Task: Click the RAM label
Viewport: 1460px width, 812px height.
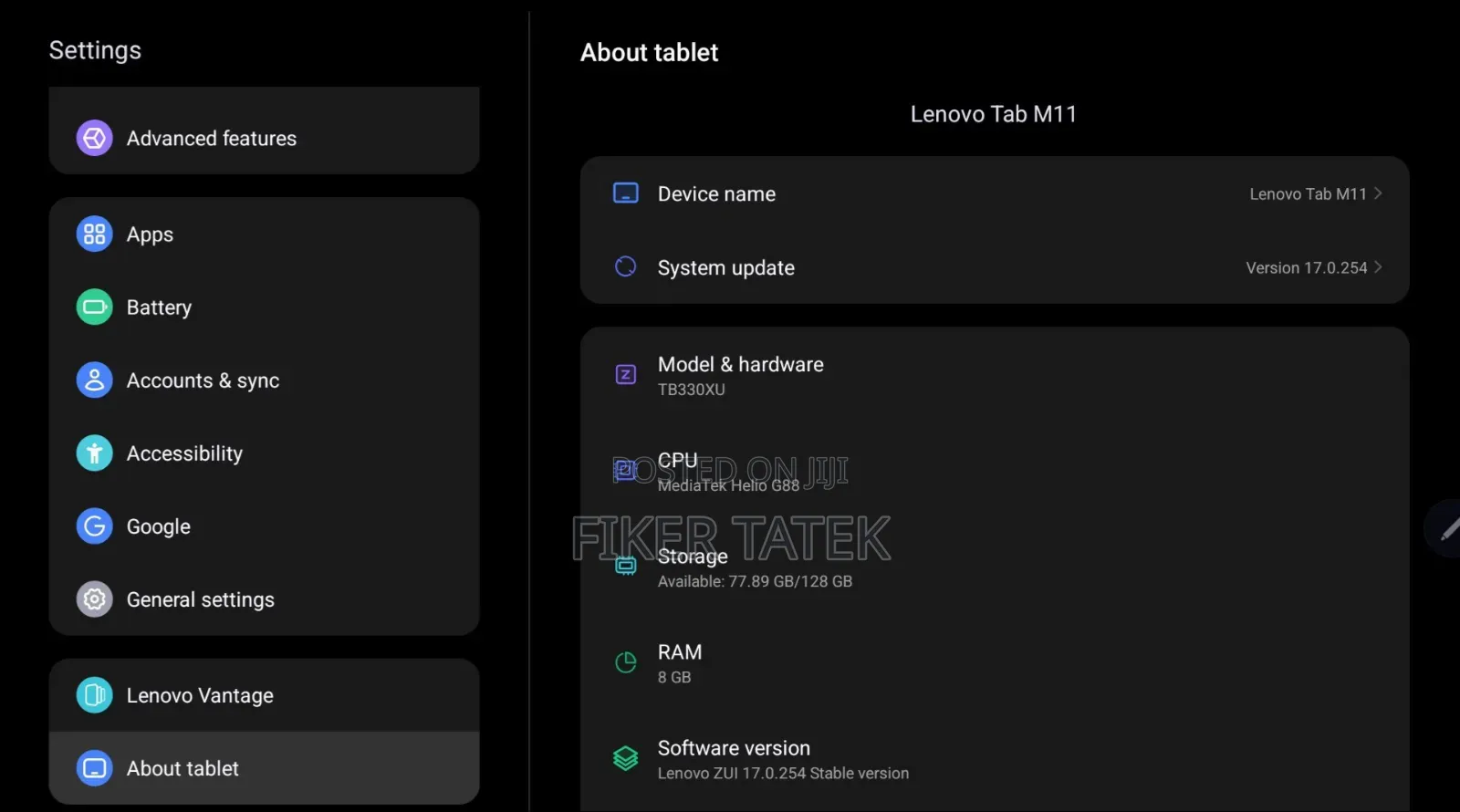Action: (680, 652)
